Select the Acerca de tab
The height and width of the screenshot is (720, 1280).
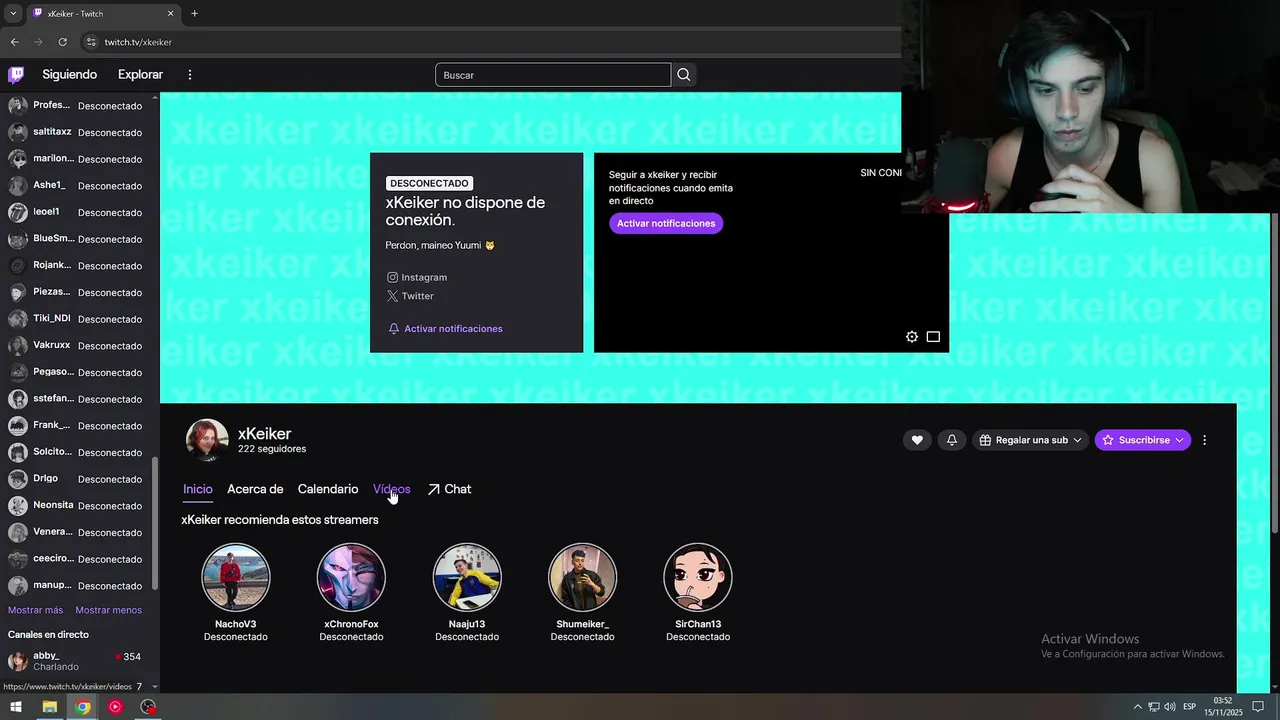pyautogui.click(x=255, y=489)
